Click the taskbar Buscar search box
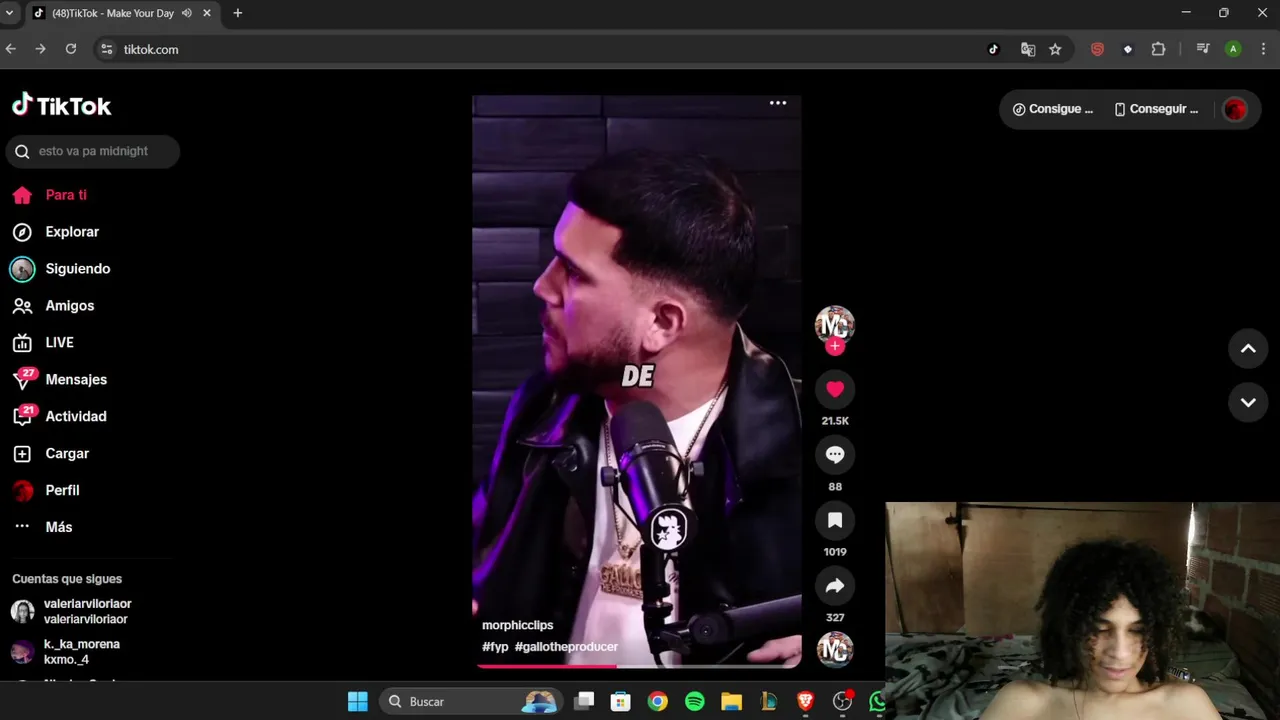The height and width of the screenshot is (720, 1280). tap(470, 702)
